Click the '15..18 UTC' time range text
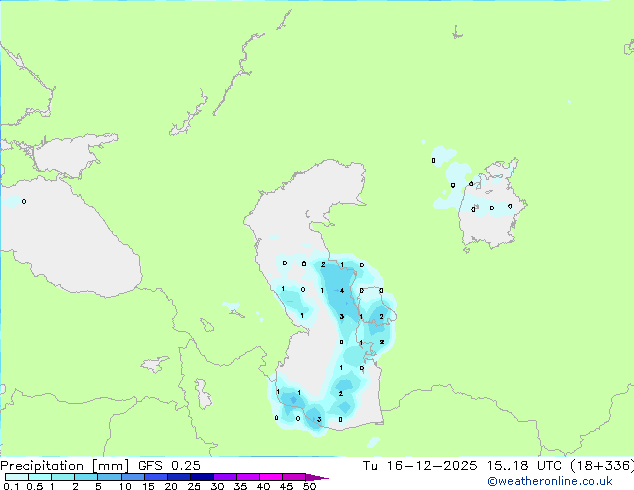Image resolution: width=634 pixels, height=490 pixels. (x=524, y=466)
